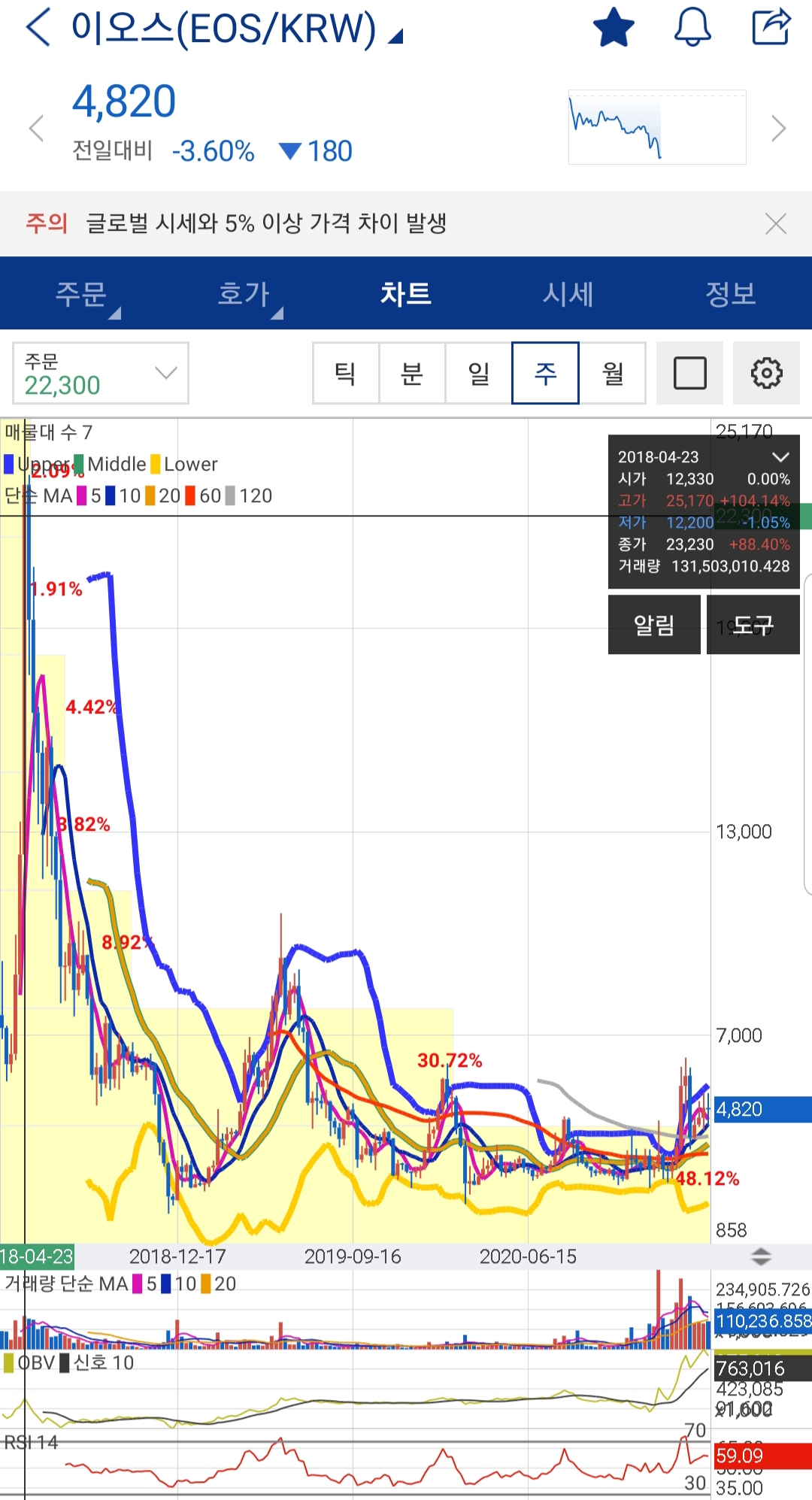Select the 틱 chart interval
Viewport: 812px width, 1500px height.
[346, 373]
